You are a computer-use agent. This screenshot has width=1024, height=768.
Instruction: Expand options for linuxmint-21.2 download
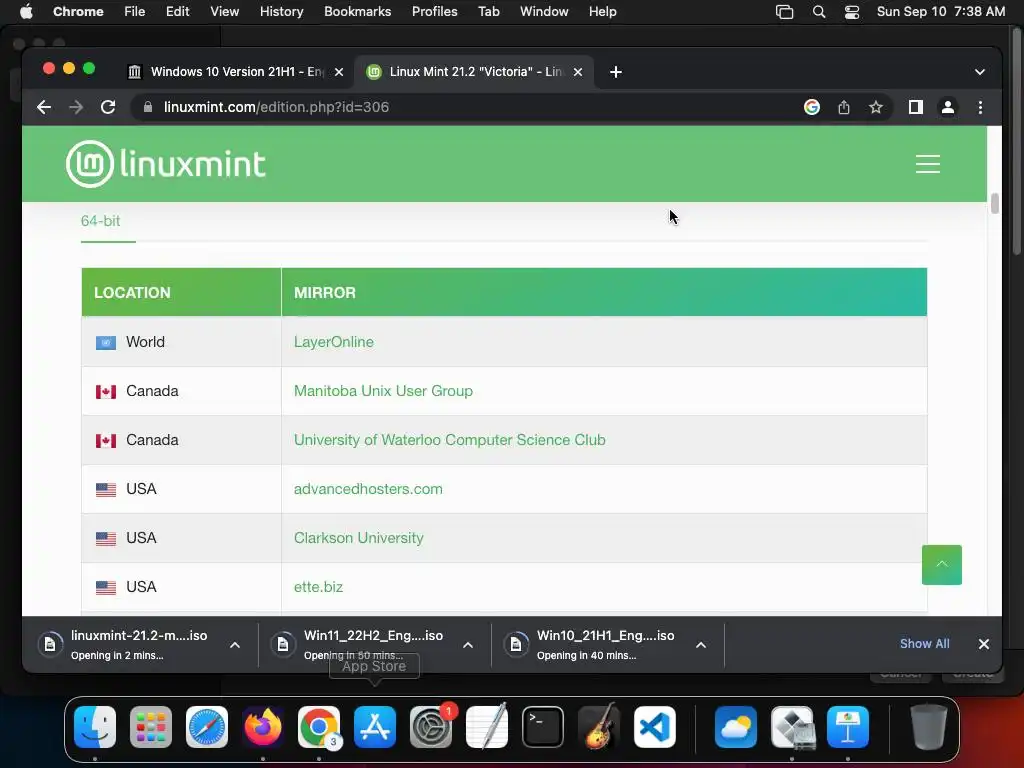[x=235, y=645]
